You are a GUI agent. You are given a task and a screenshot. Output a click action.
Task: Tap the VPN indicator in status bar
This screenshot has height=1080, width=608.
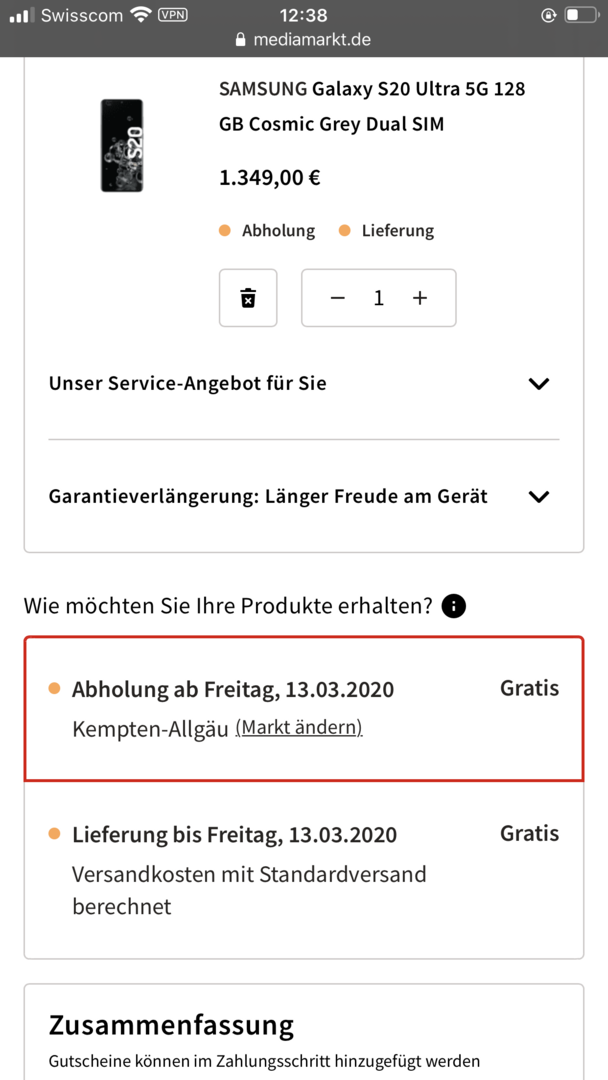(173, 14)
